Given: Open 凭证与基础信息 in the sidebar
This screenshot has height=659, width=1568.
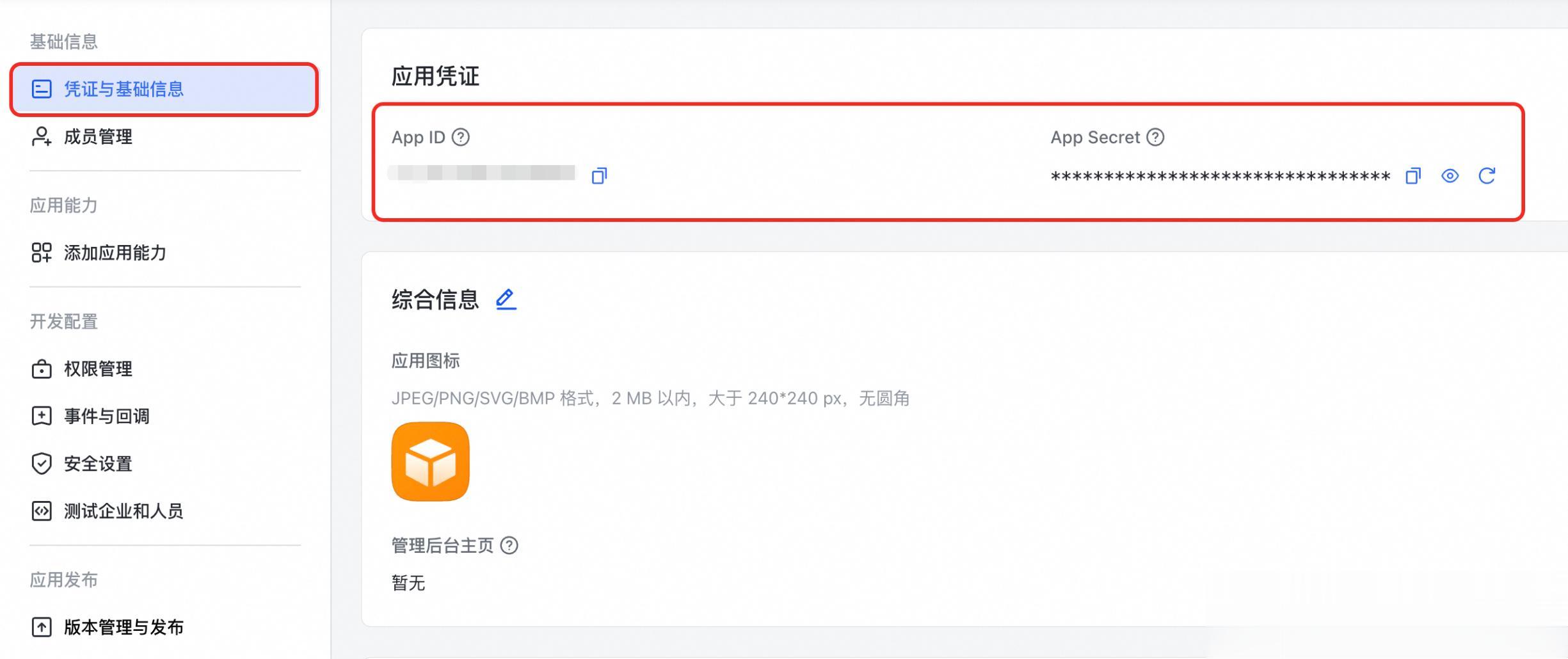Looking at the screenshot, I should [124, 89].
